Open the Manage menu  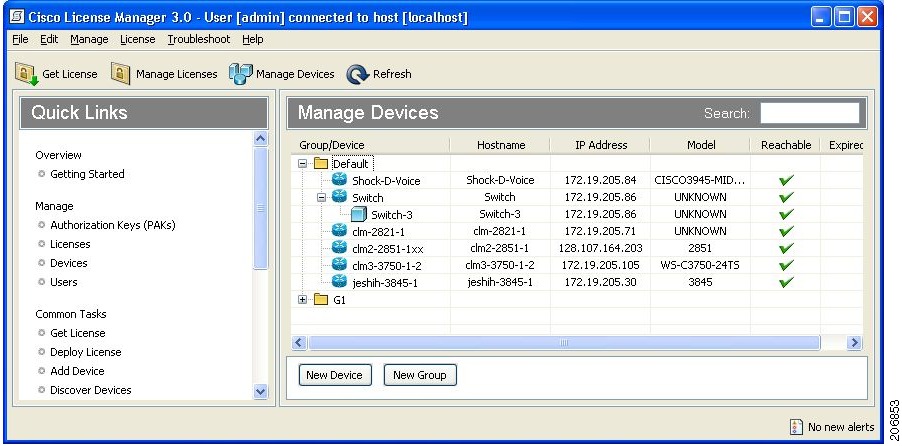[89, 39]
